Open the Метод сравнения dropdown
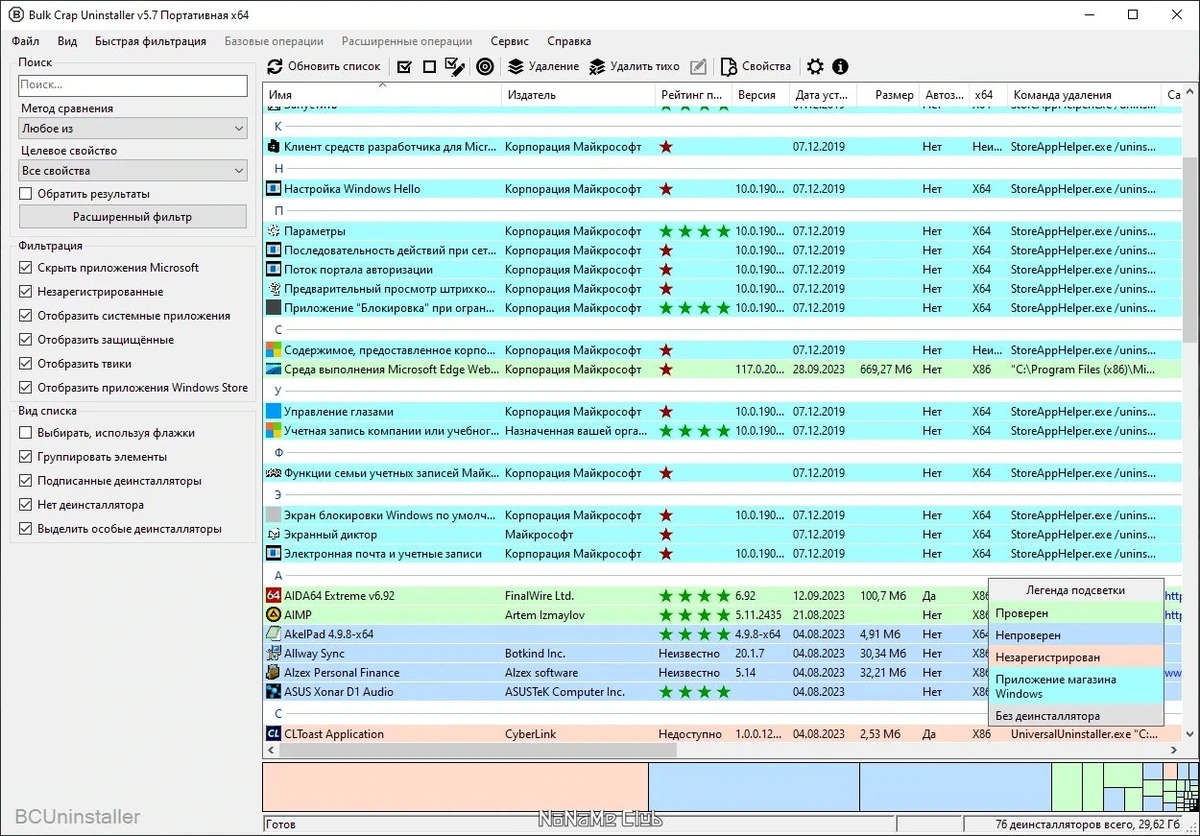 pos(133,129)
